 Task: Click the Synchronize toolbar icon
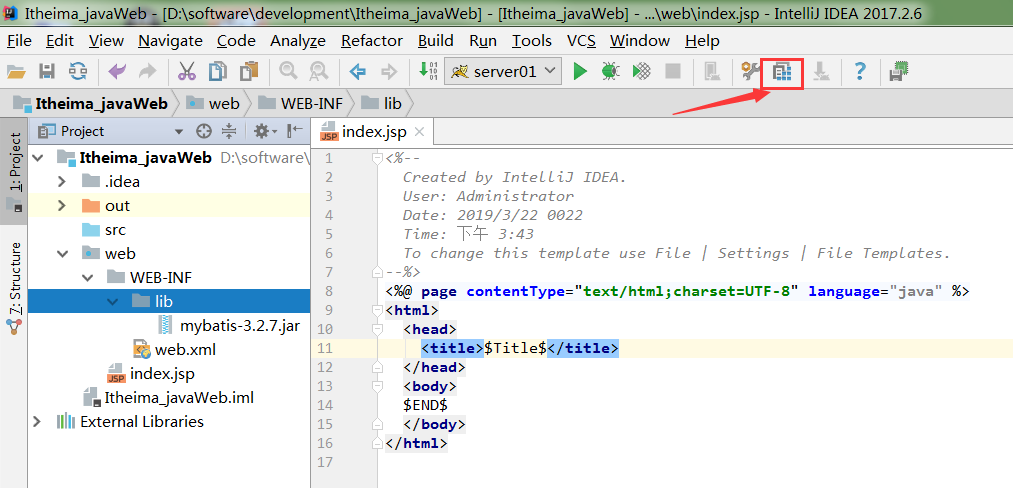pos(78,71)
